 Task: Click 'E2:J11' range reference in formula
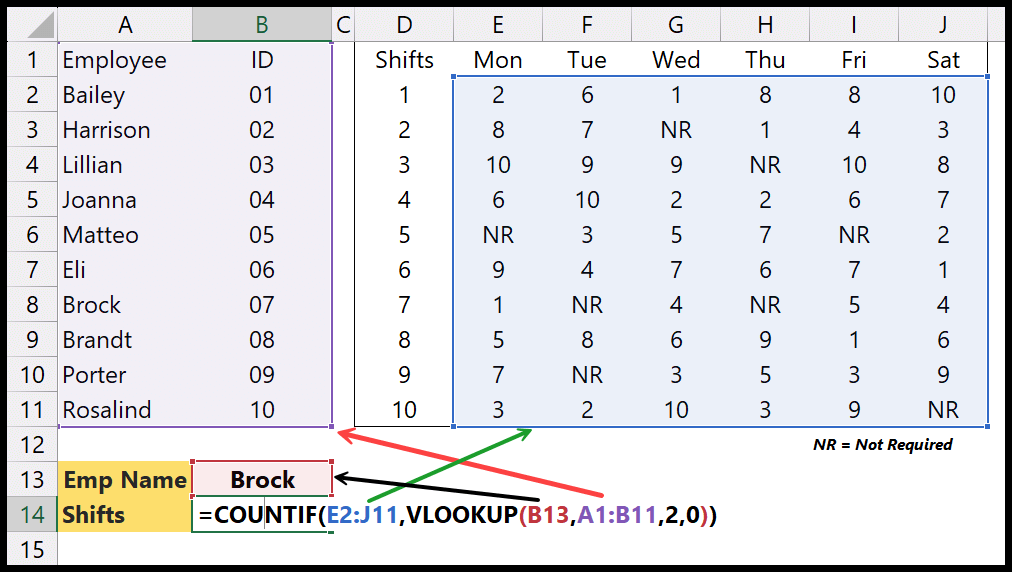tap(362, 515)
